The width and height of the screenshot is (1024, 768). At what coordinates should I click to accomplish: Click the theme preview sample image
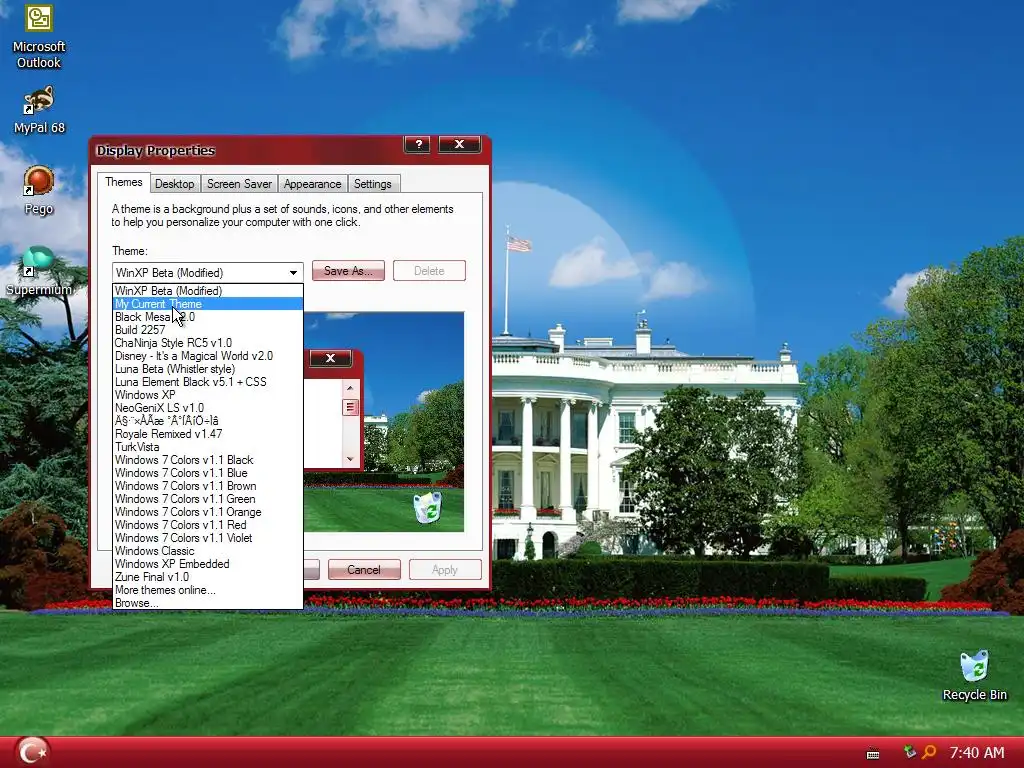point(384,422)
